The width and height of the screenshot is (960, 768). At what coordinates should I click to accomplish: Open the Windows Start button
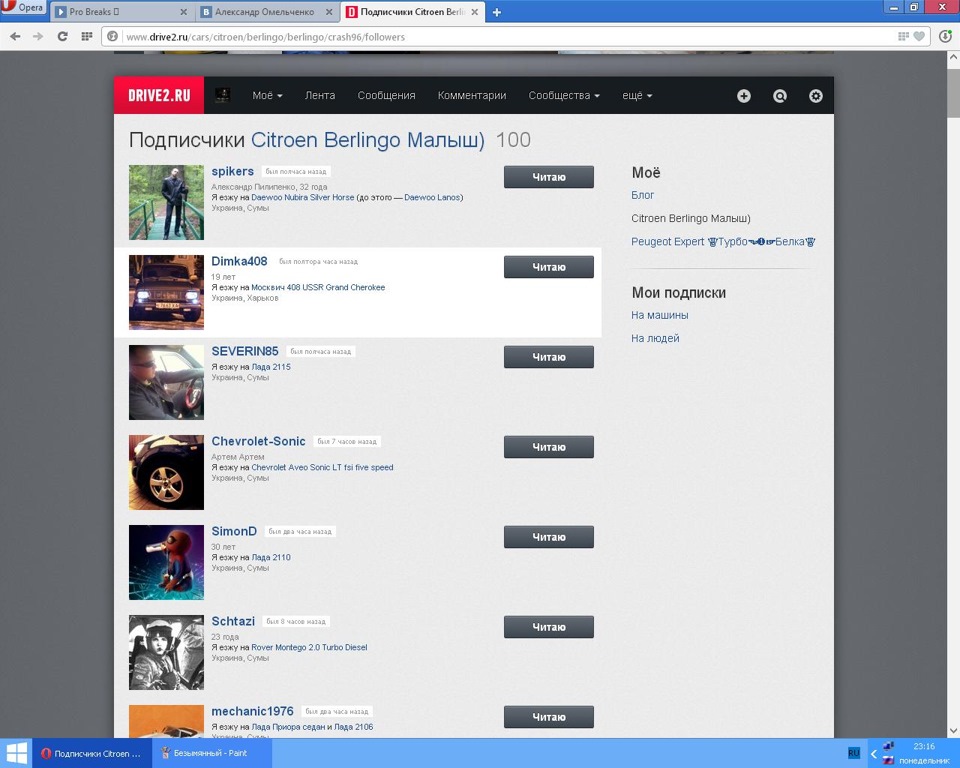(x=17, y=753)
